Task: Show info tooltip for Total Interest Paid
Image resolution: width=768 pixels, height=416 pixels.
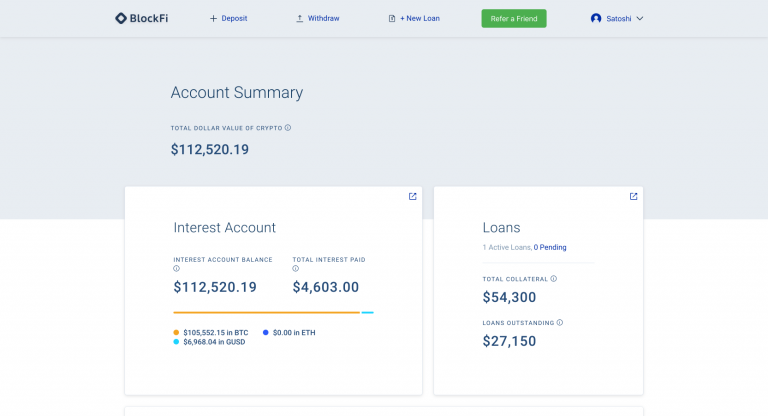Action: pyautogui.click(x=295, y=269)
